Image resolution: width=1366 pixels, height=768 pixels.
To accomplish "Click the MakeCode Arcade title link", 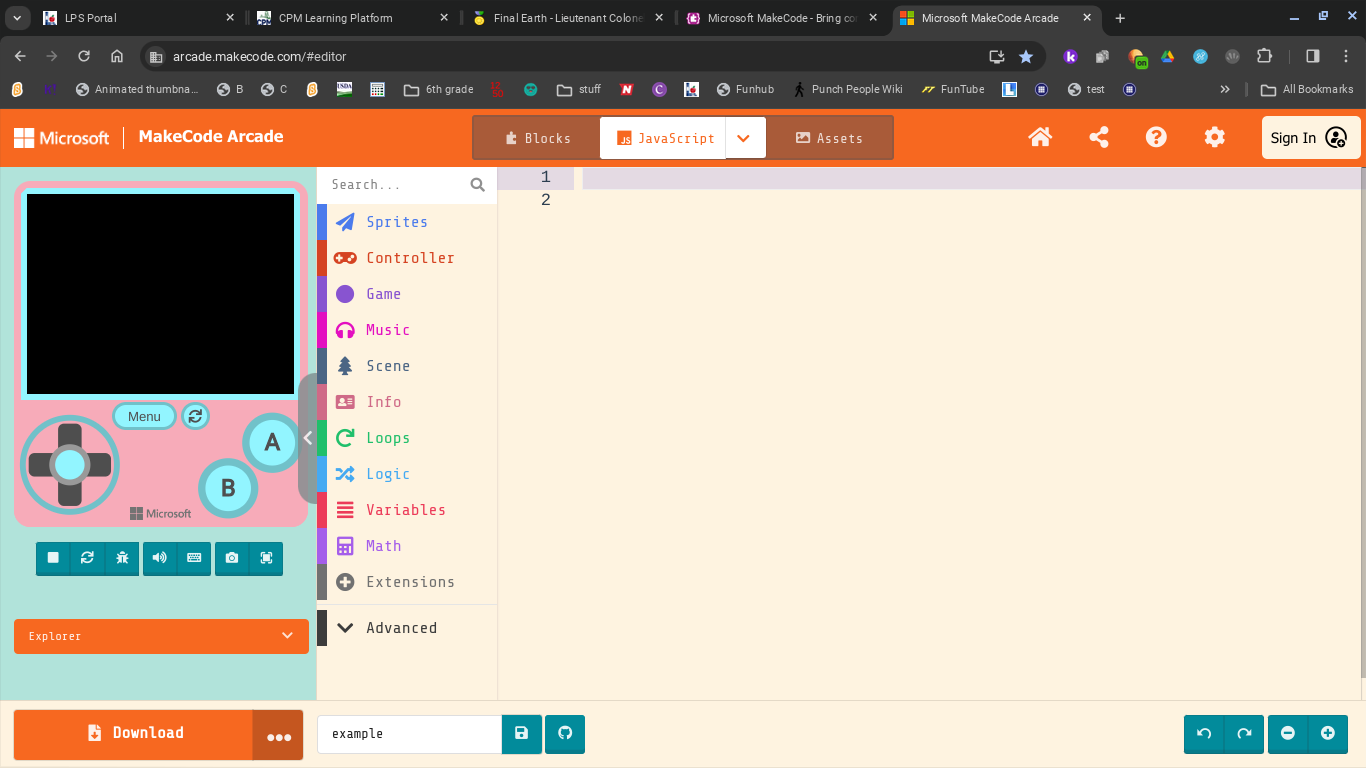I will pos(211,137).
